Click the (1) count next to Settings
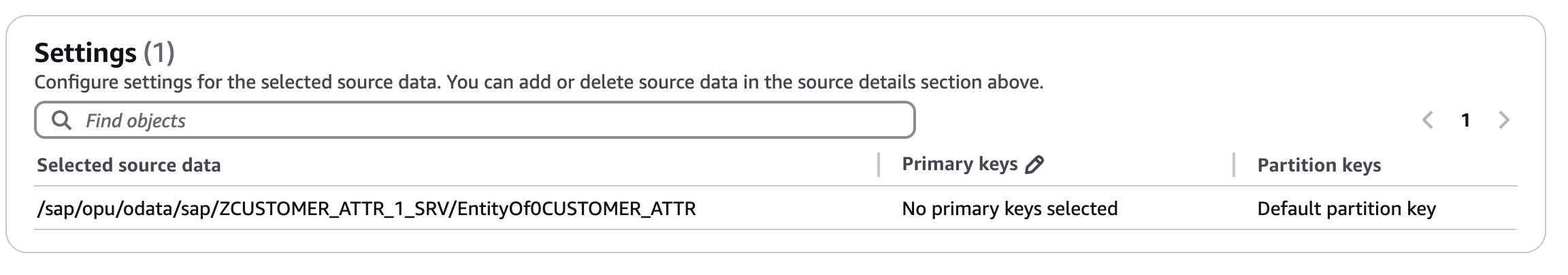1568x275 pixels. (159, 52)
